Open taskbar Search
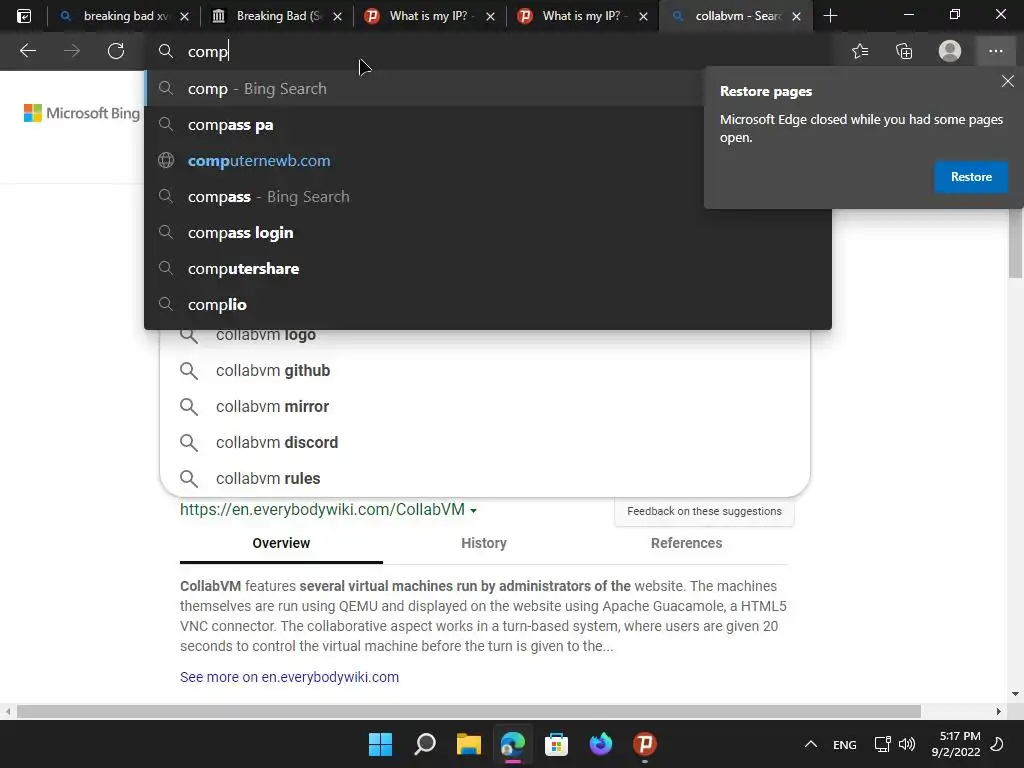 point(424,744)
